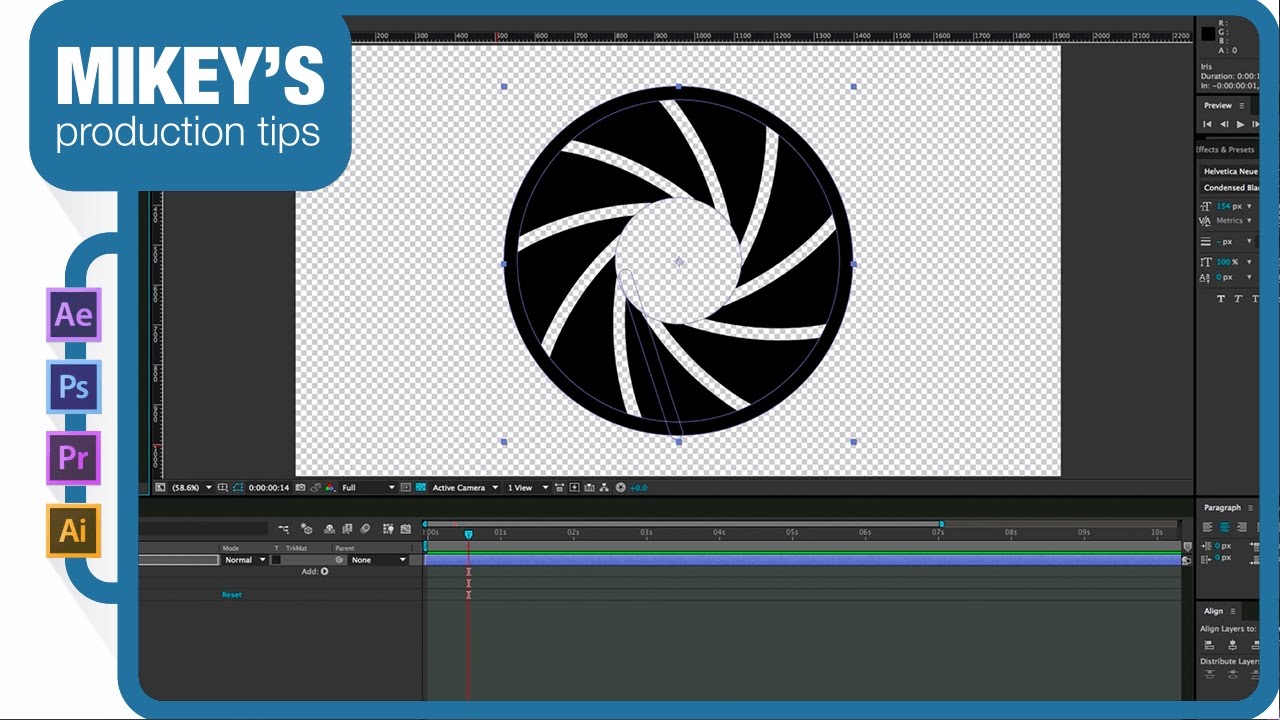Open the Parent None dropdown
The image size is (1280, 720).
[378, 560]
